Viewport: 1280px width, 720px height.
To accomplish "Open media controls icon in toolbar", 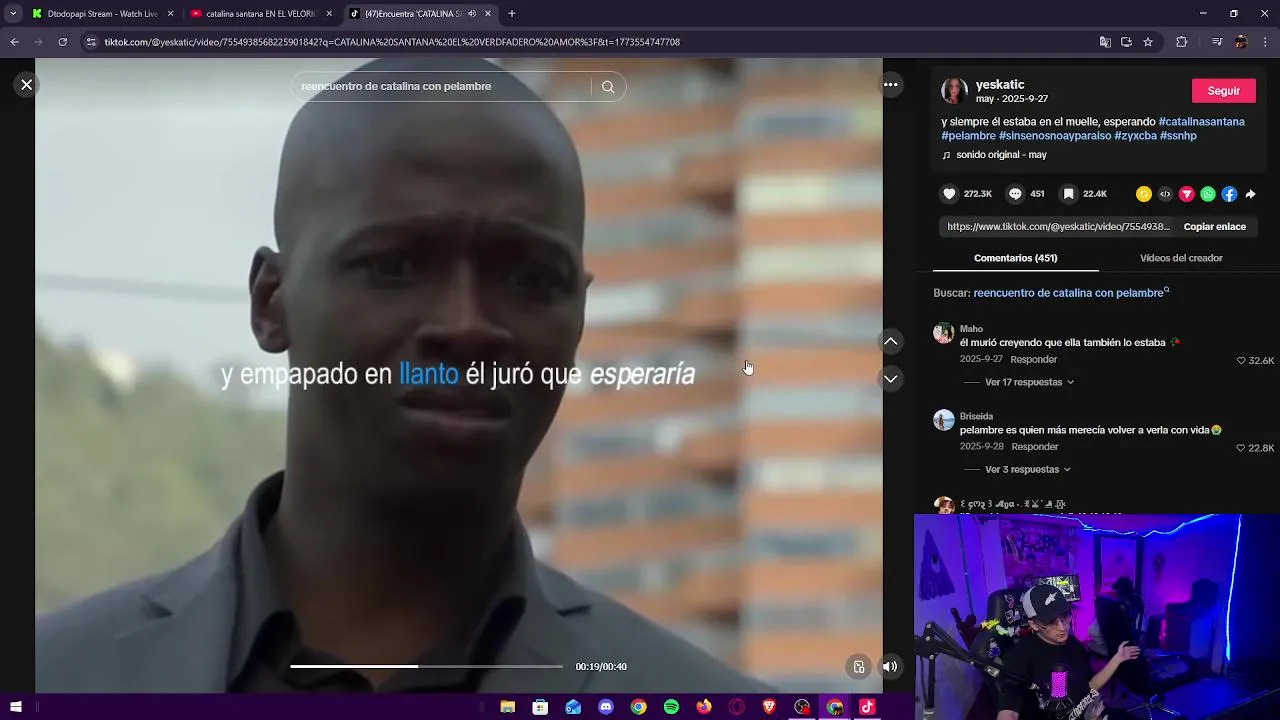I will pyautogui.click(x=1217, y=42).
